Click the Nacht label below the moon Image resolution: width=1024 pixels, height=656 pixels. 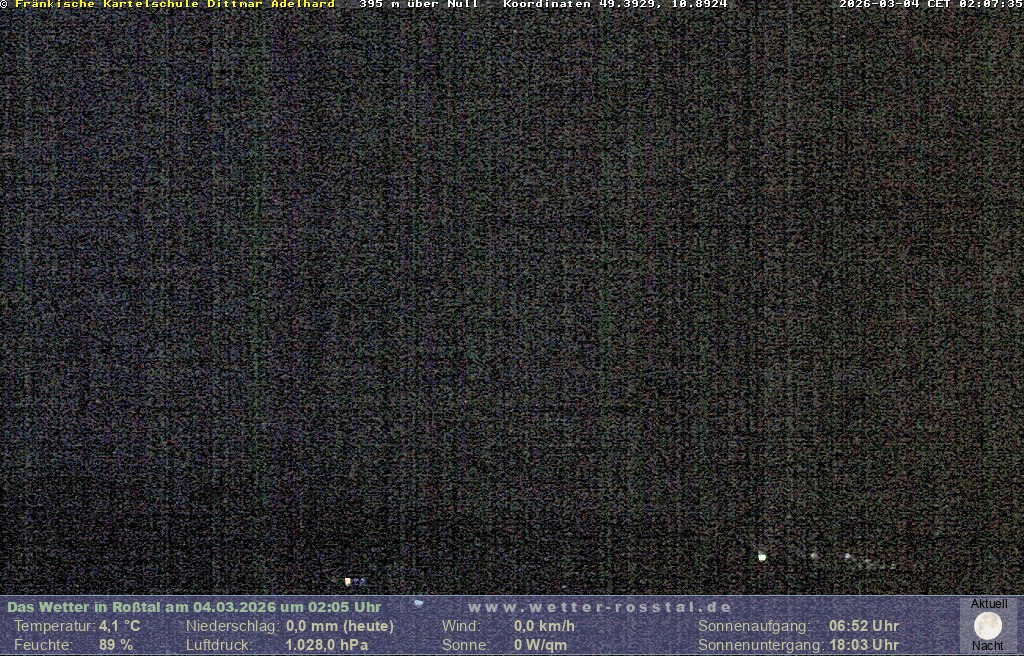(x=987, y=646)
